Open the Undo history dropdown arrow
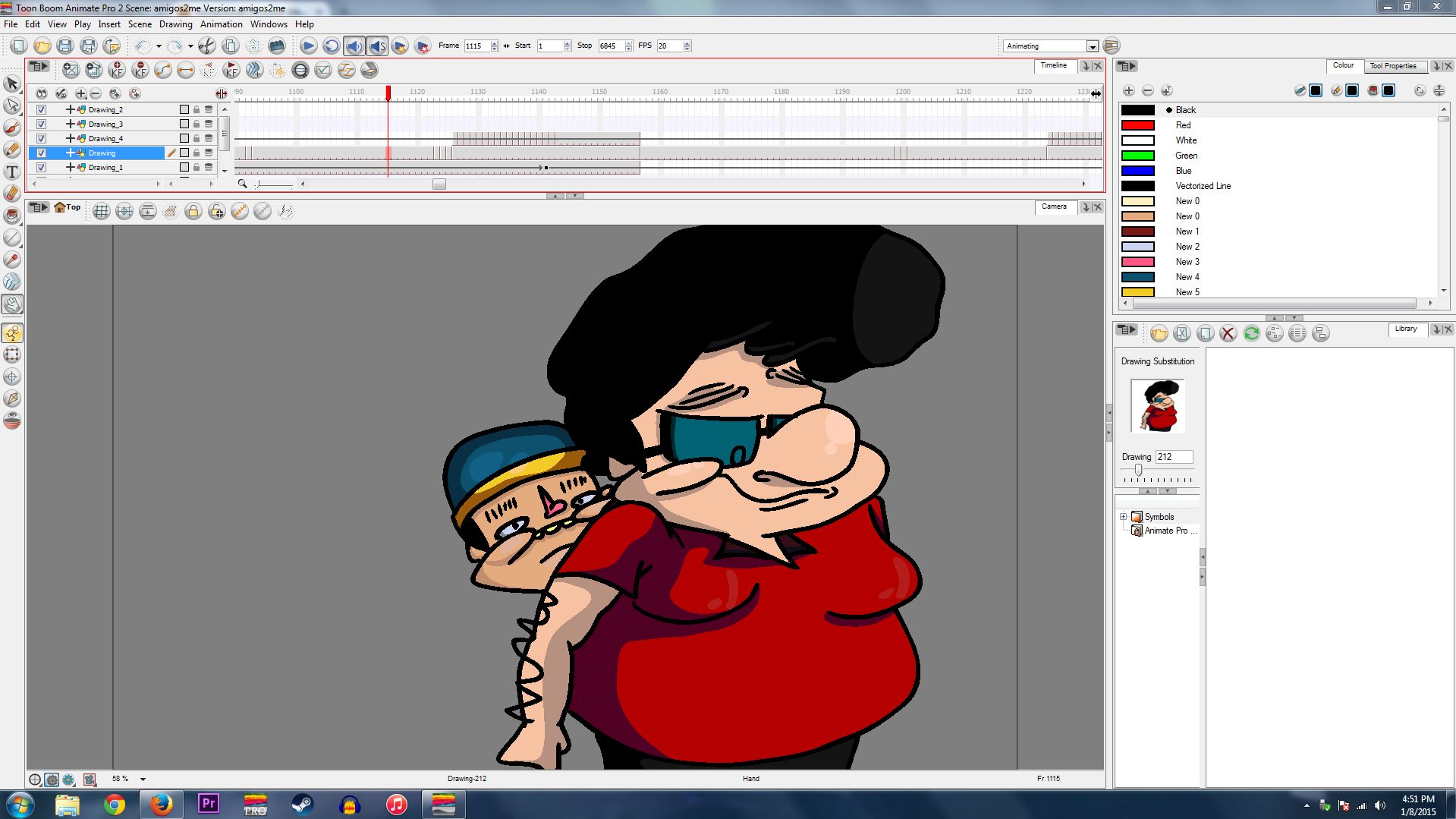Image resolution: width=1456 pixels, height=819 pixels. tap(159, 46)
